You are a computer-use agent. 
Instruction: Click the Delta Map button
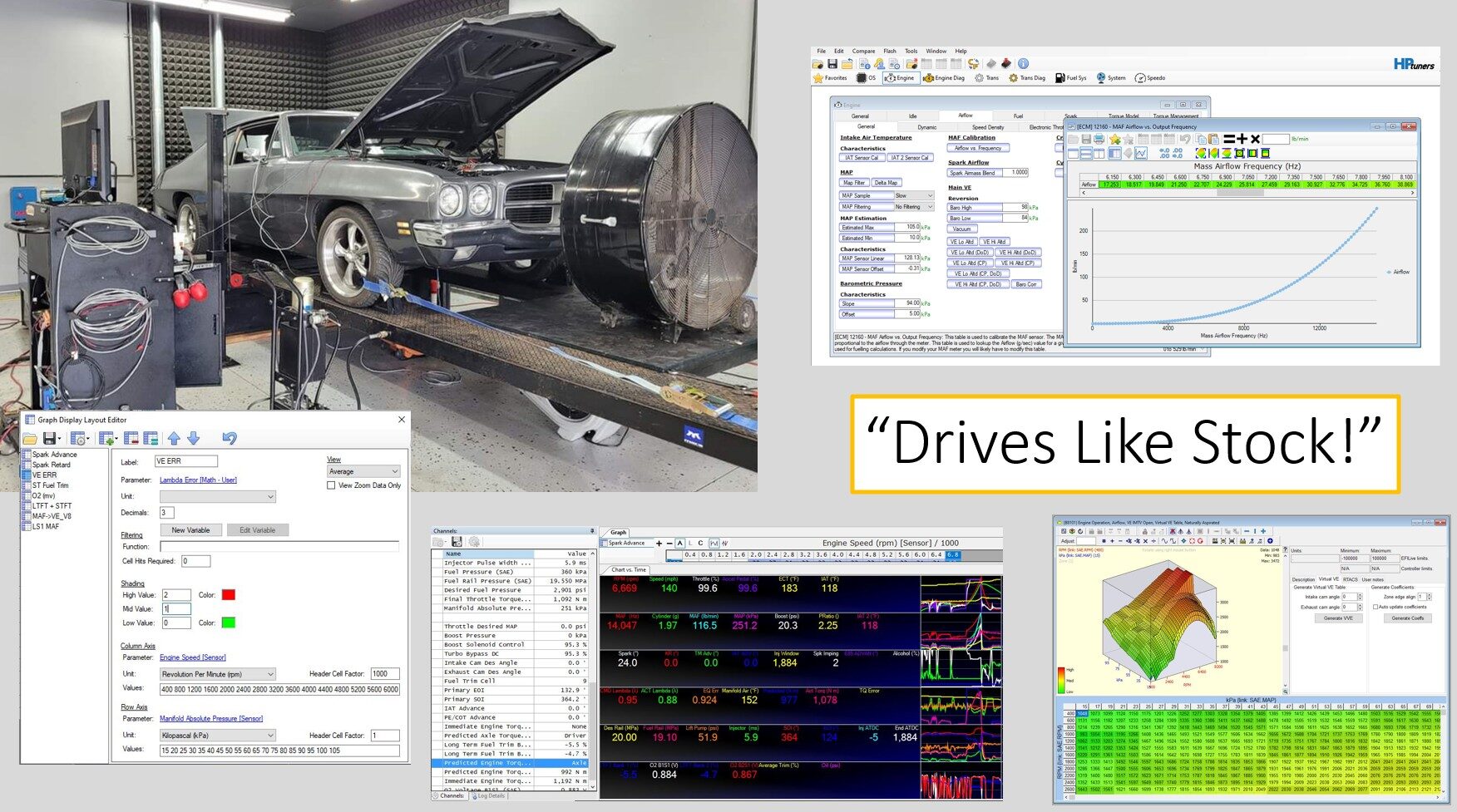[x=887, y=183]
